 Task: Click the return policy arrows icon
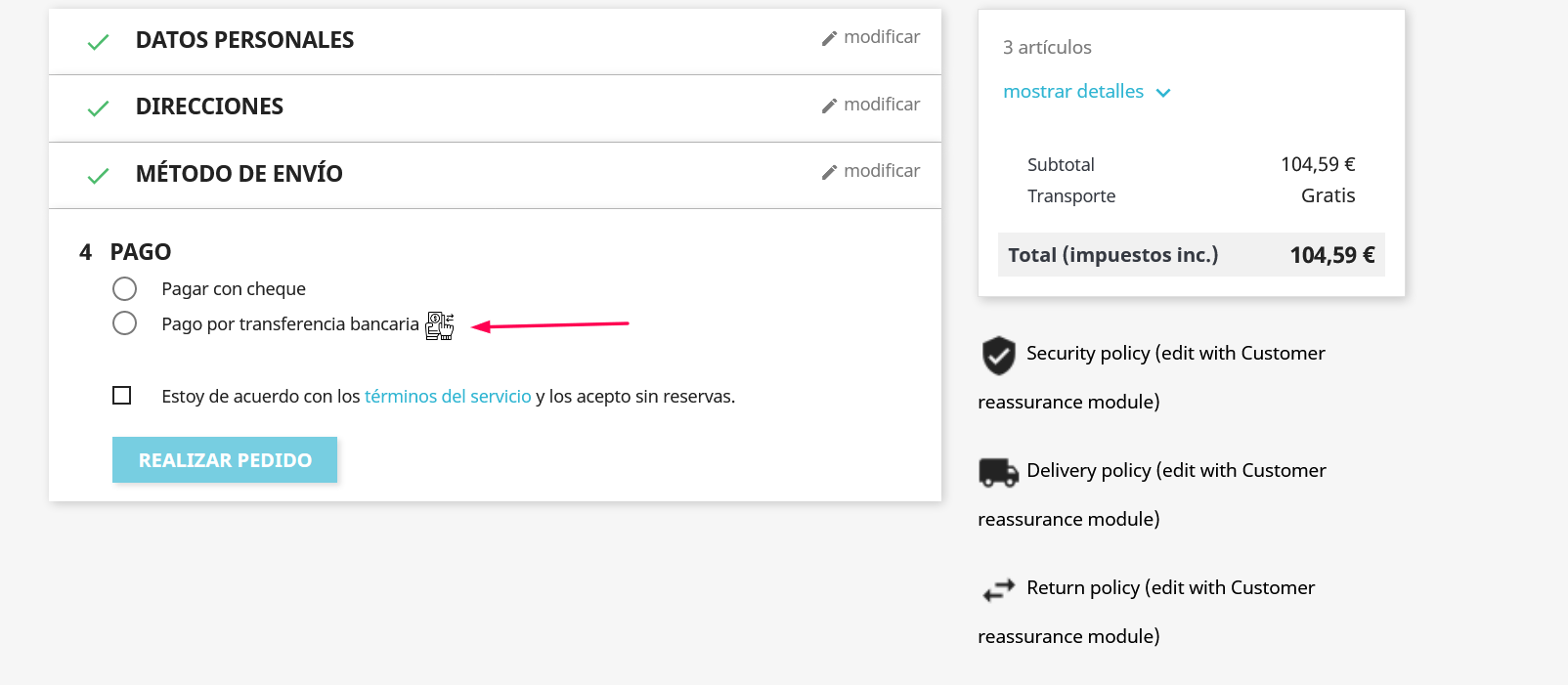click(998, 590)
